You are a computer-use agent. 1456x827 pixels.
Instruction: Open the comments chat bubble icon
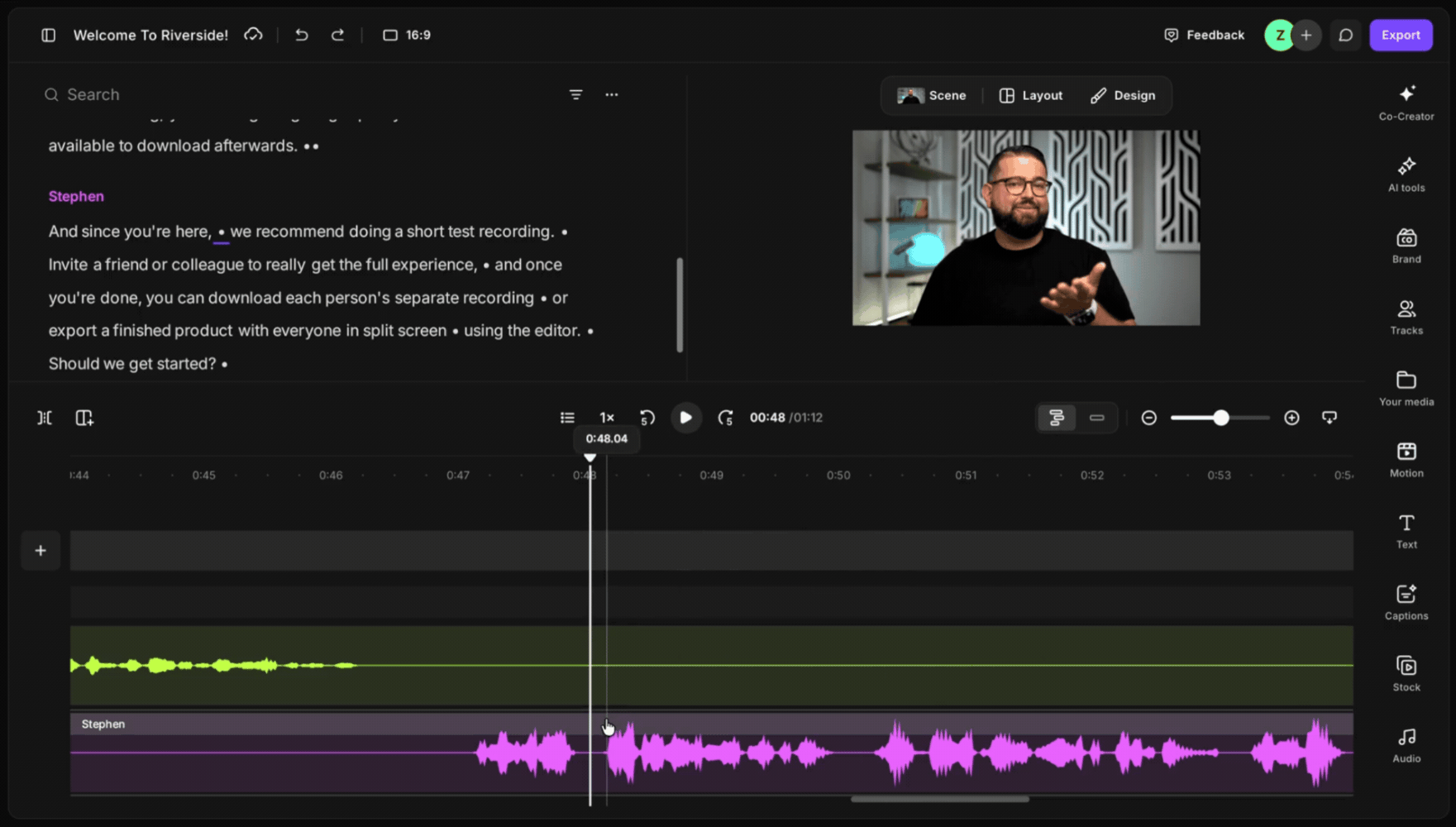click(1346, 35)
